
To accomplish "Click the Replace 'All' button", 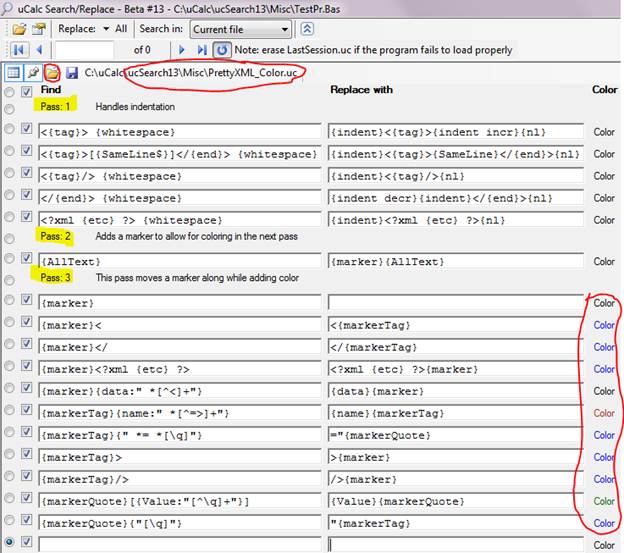I will coord(121,30).
